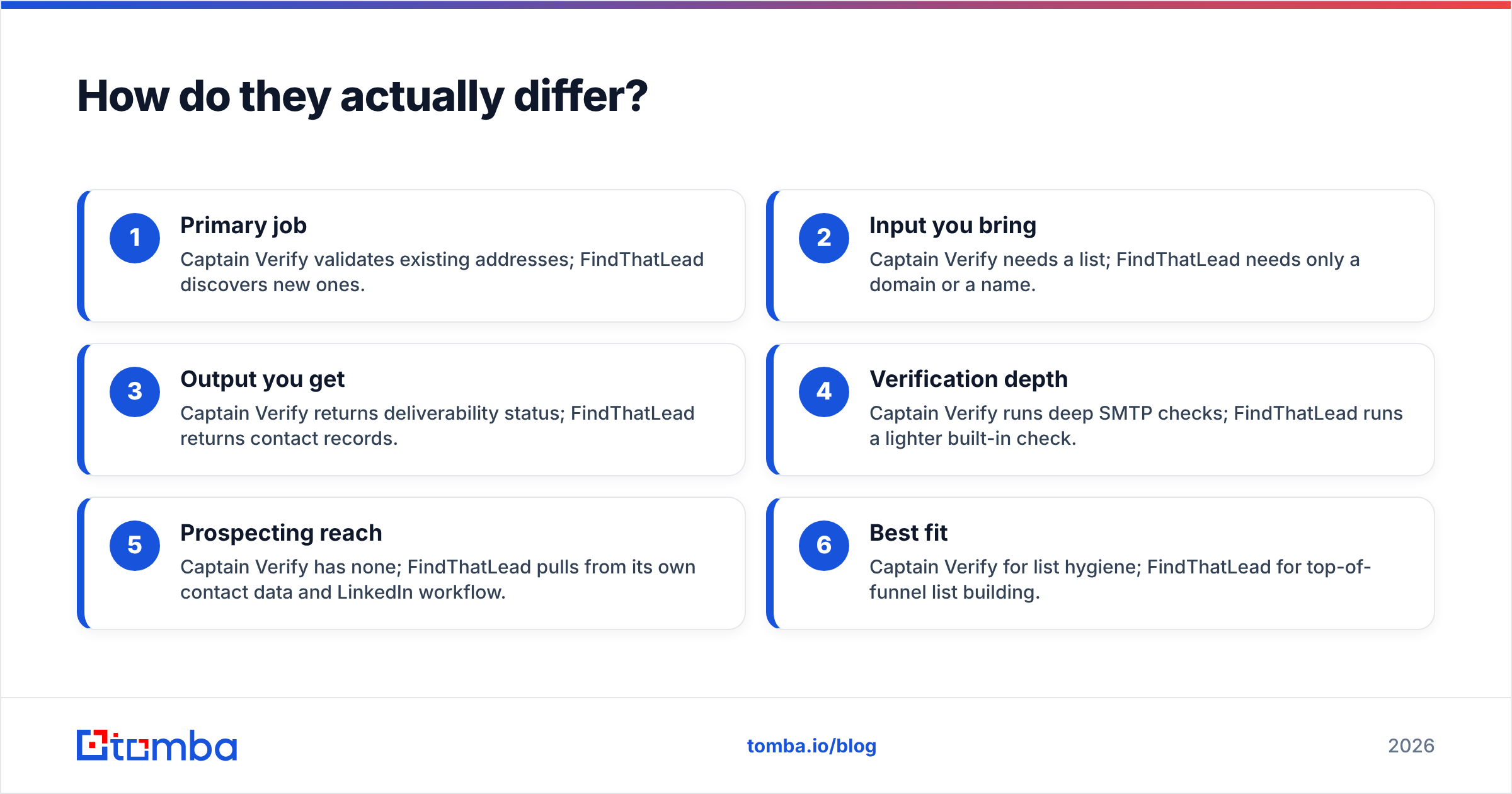The height and width of the screenshot is (794, 1512).
Task: Click the 'How do they actually differ?' title
Action: 362,96
